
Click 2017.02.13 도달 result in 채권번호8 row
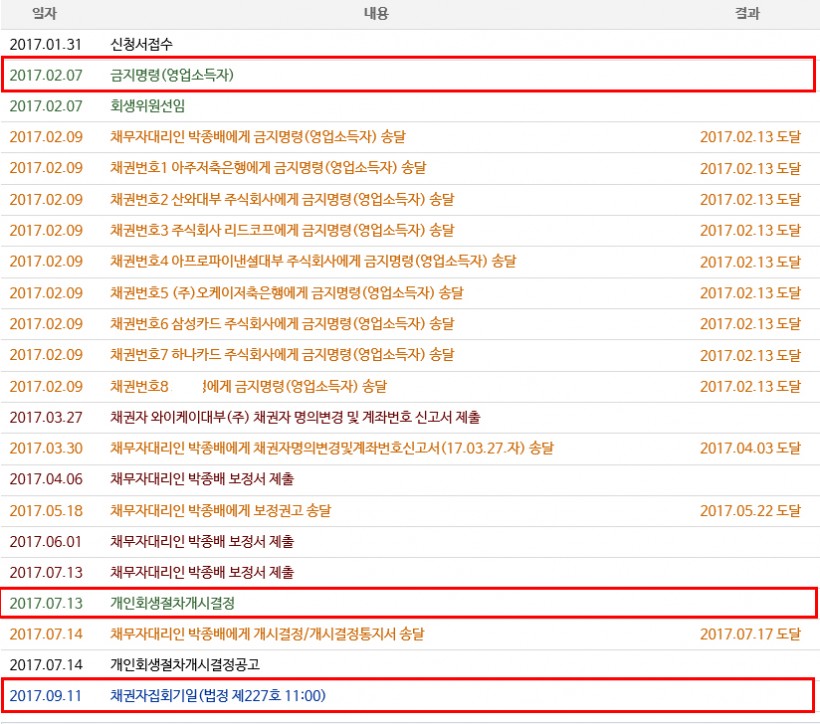click(750, 387)
